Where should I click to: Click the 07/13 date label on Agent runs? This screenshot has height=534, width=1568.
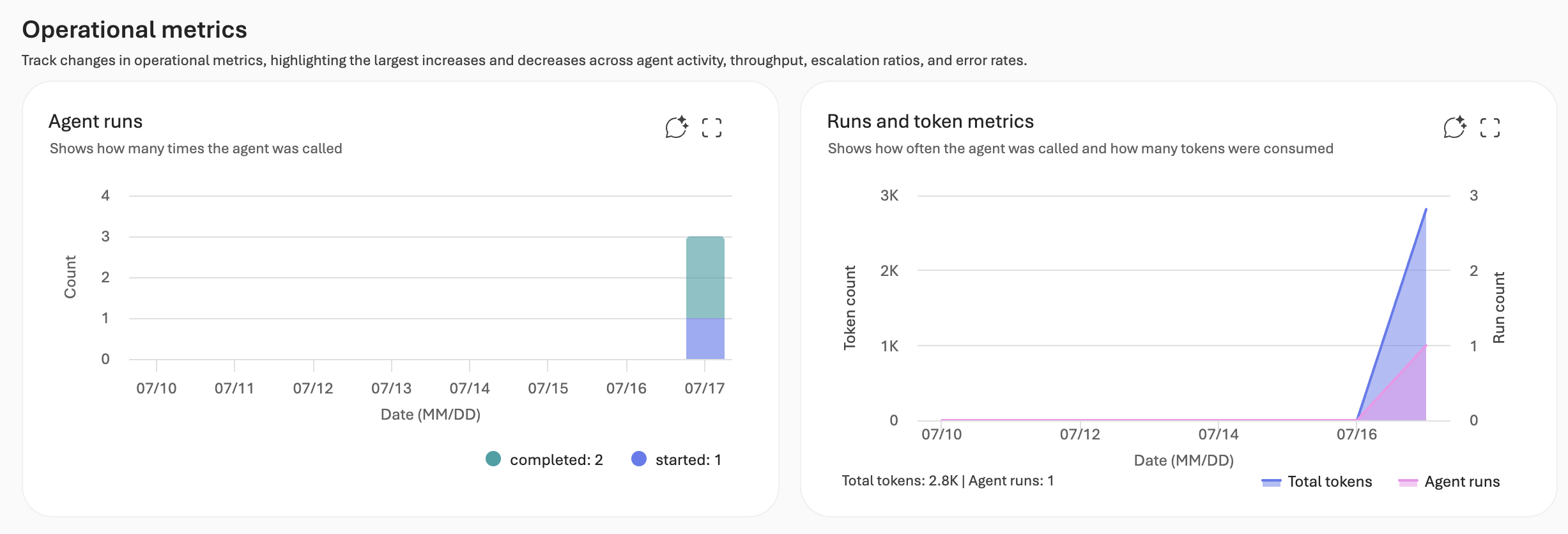(x=392, y=388)
